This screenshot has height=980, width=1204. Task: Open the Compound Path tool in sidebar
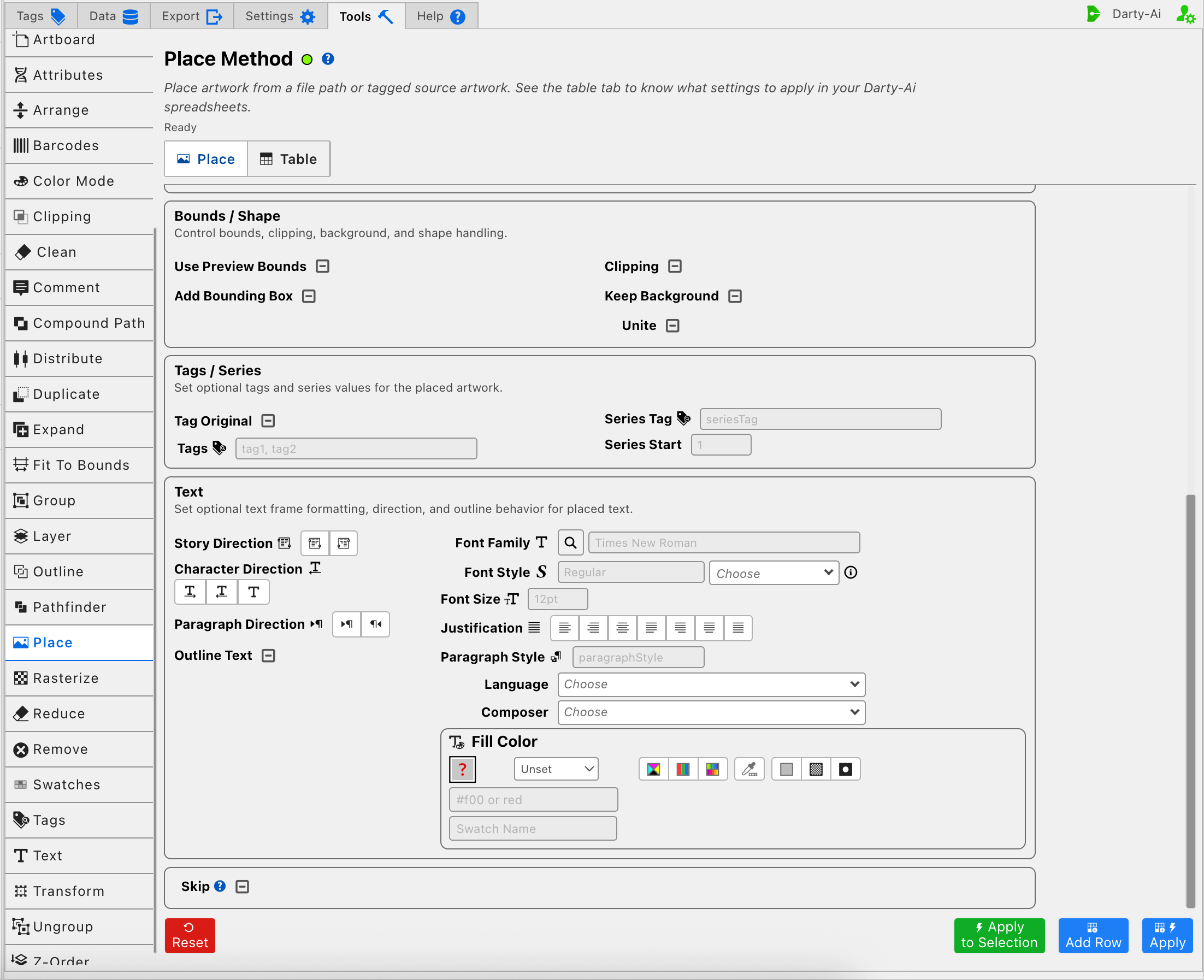coord(79,323)
